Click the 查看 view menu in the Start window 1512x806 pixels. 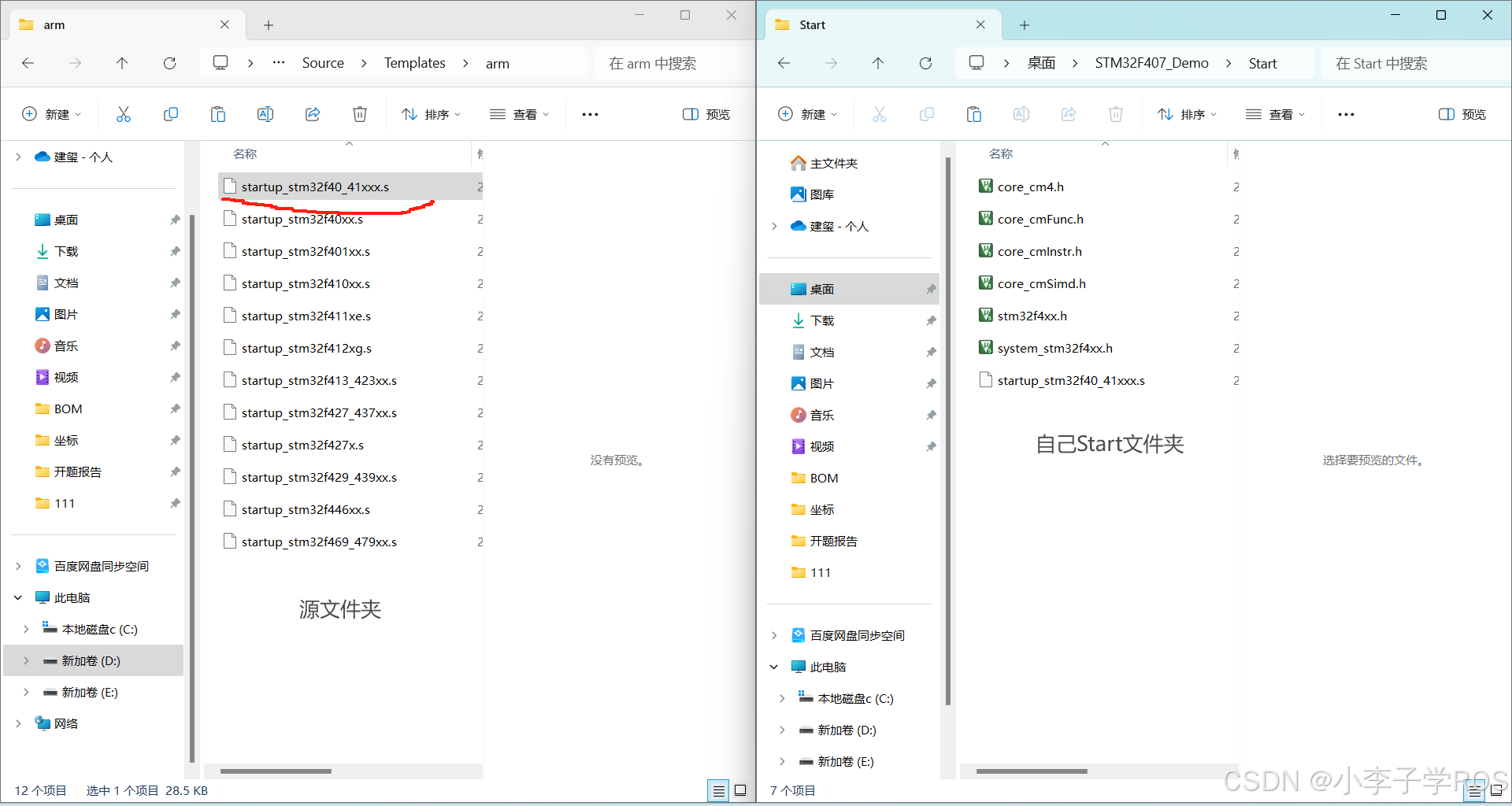click(x=1276, y=114)
